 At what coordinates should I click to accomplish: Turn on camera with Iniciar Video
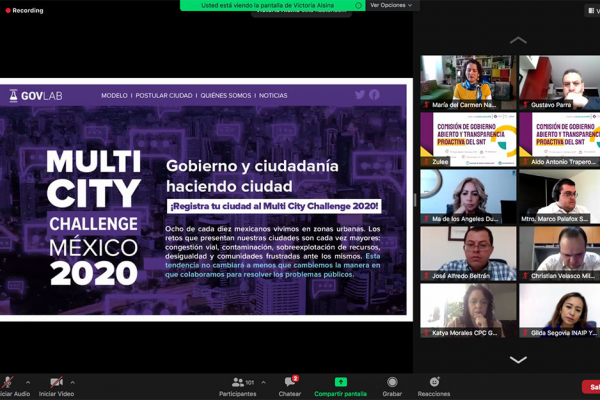[x=56, y=387]
